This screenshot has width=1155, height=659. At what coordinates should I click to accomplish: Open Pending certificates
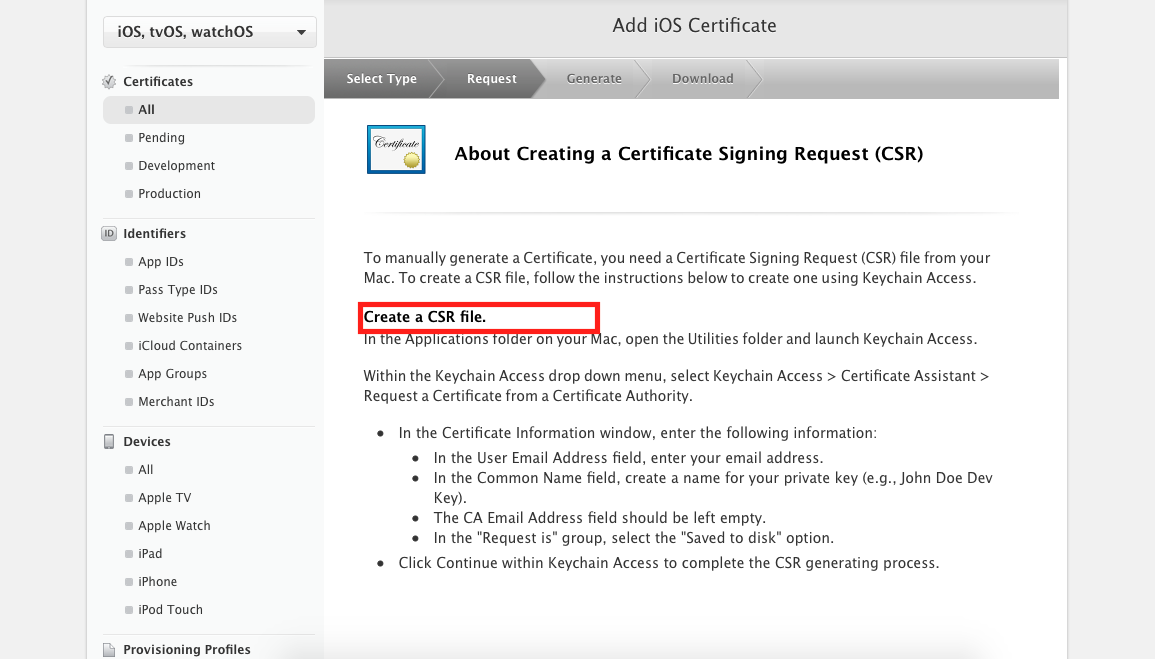pyautogui.click(x=161, y=138)
